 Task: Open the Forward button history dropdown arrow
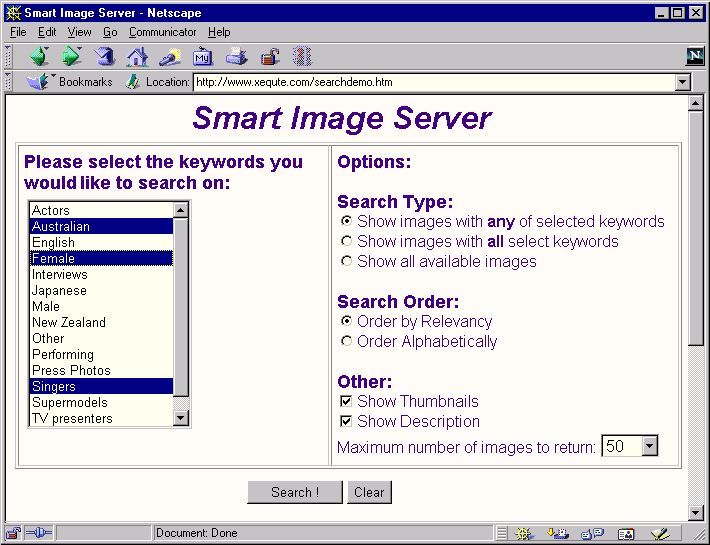click(80, 48)
